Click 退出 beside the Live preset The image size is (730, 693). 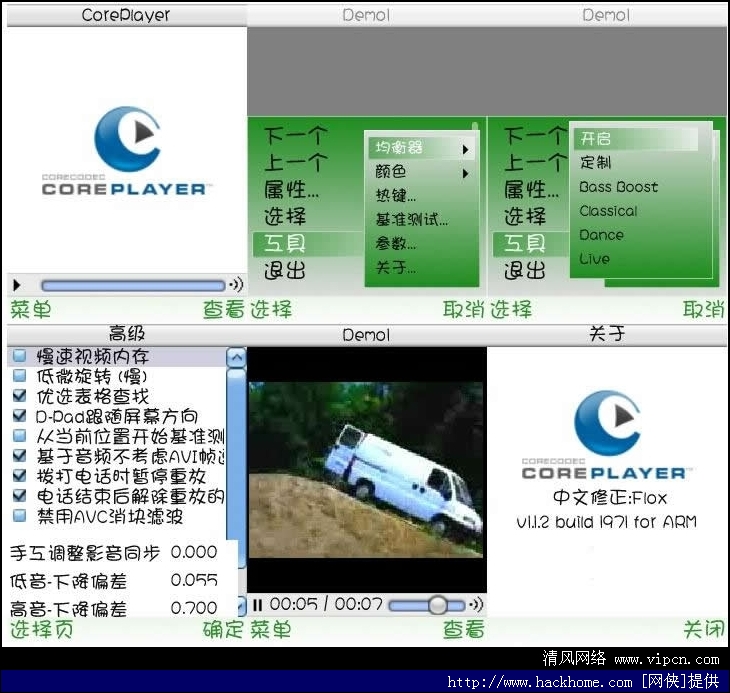pos(525,270)
